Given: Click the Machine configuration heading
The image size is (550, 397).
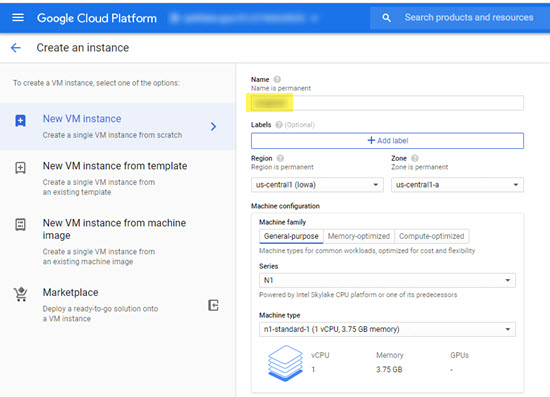Looking at the screenshot, I should [285, 206].
